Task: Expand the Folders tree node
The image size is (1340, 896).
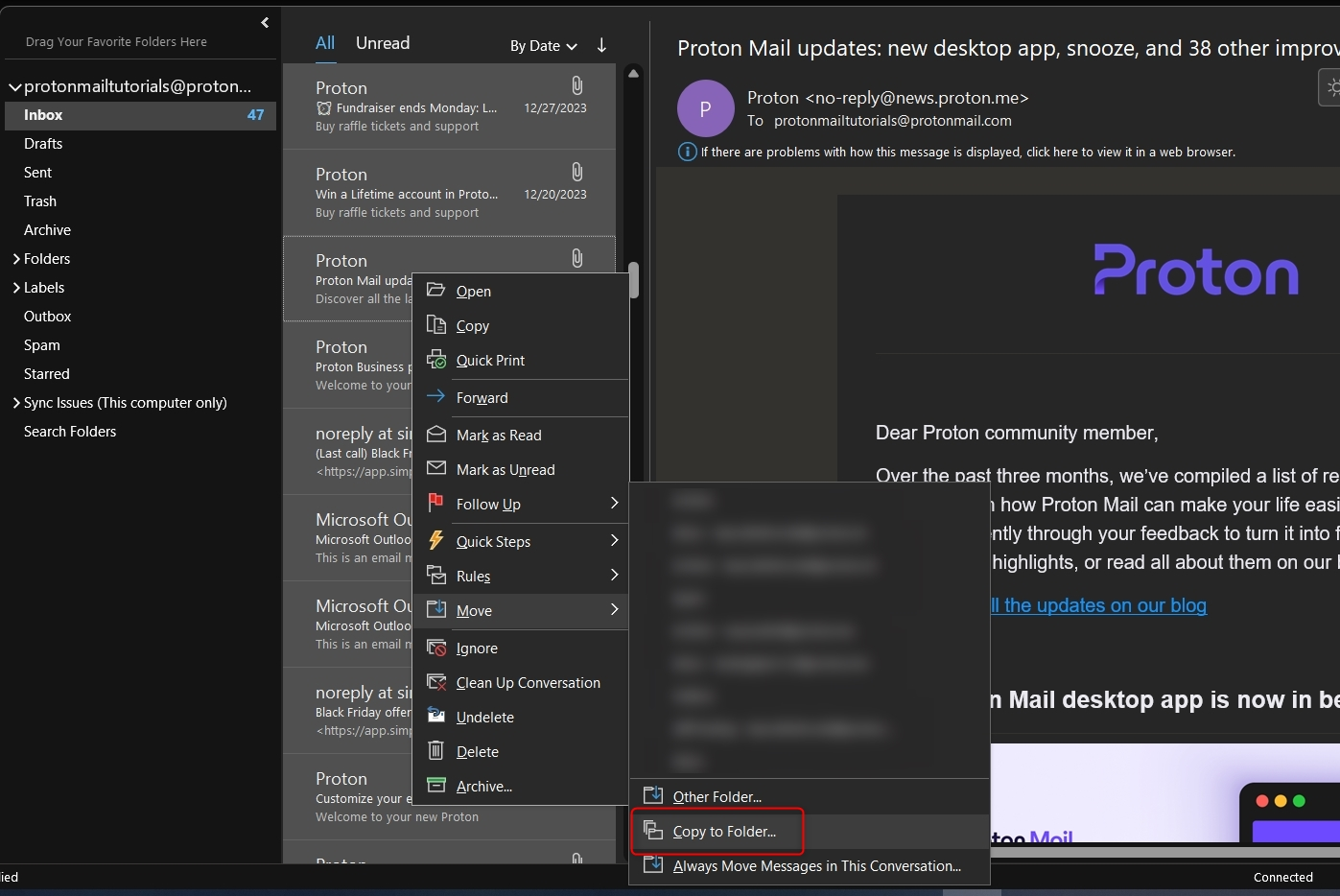Action: [x=16, y=259]
